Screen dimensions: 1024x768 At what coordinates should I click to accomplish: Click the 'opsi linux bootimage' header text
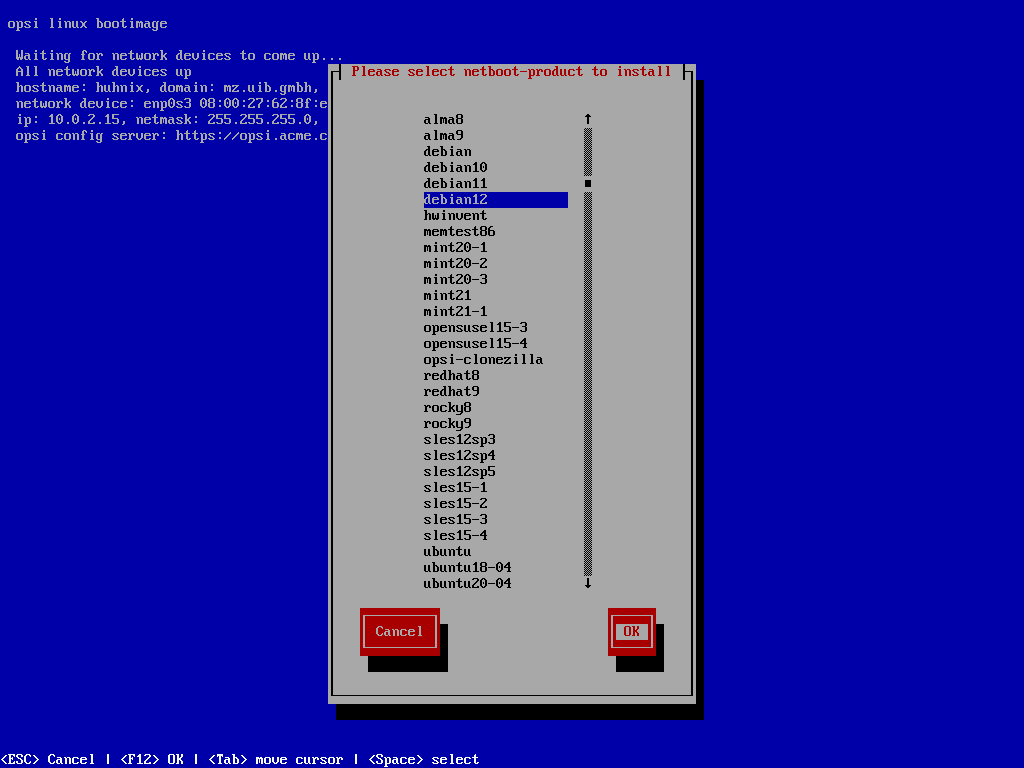click(x=88, y=24)
